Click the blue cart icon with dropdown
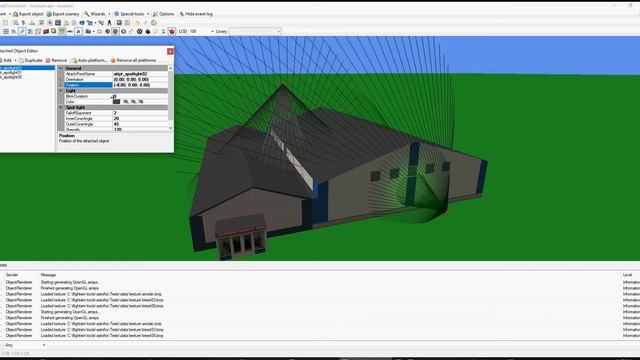Image resolution: width=640 pixels, height=360 pixels. [x=89, y=23]
